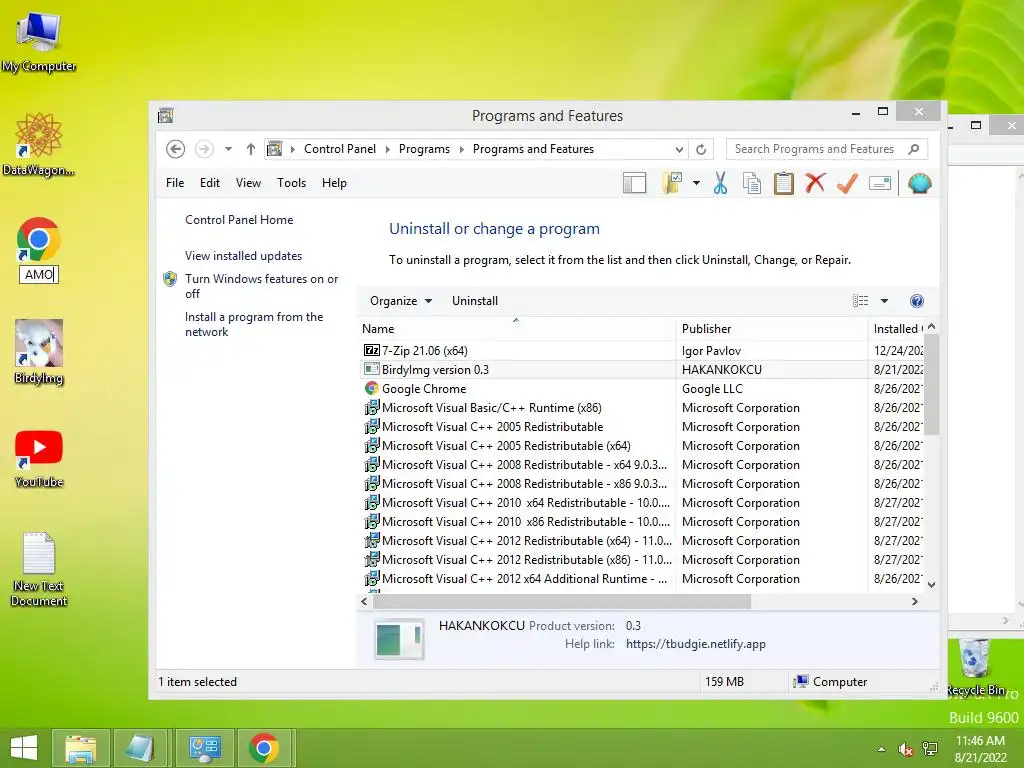Viewport: 1024px width, 768px height.
Task: Select Programs in address breadcrumb
Action: (424, 149)
